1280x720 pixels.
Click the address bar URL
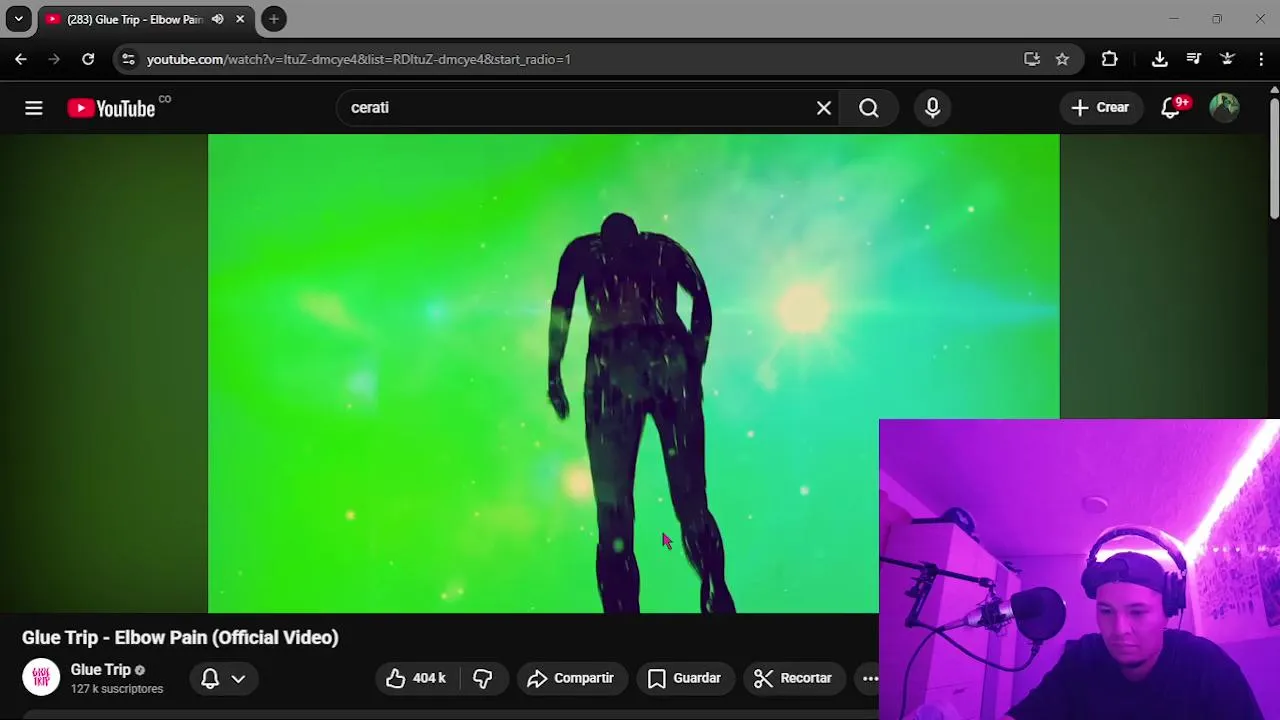pos(359,59)
